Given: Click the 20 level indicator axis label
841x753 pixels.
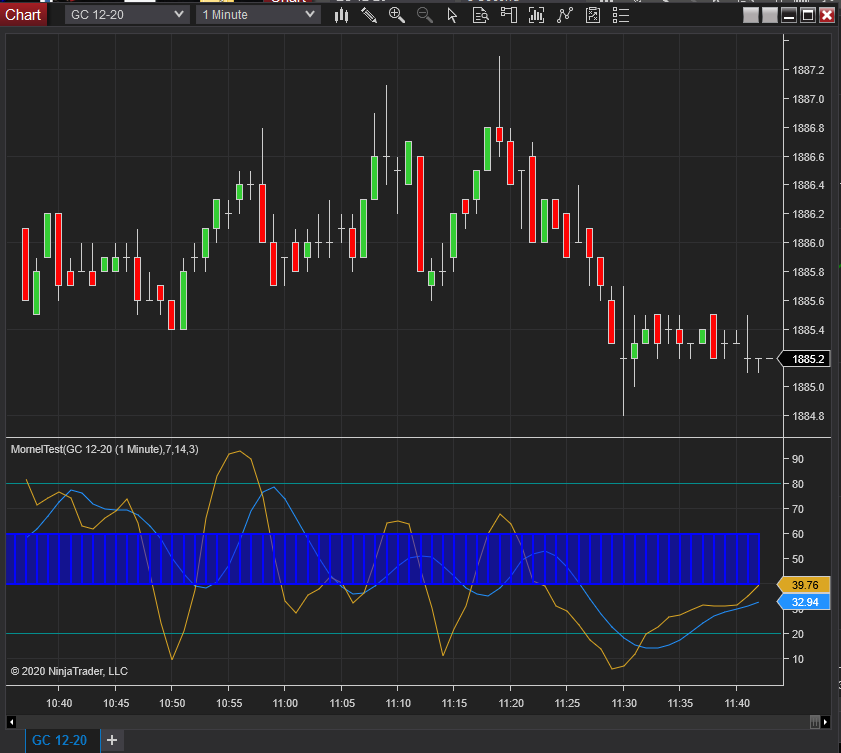Looking at the screenshot, I should 798,634.
